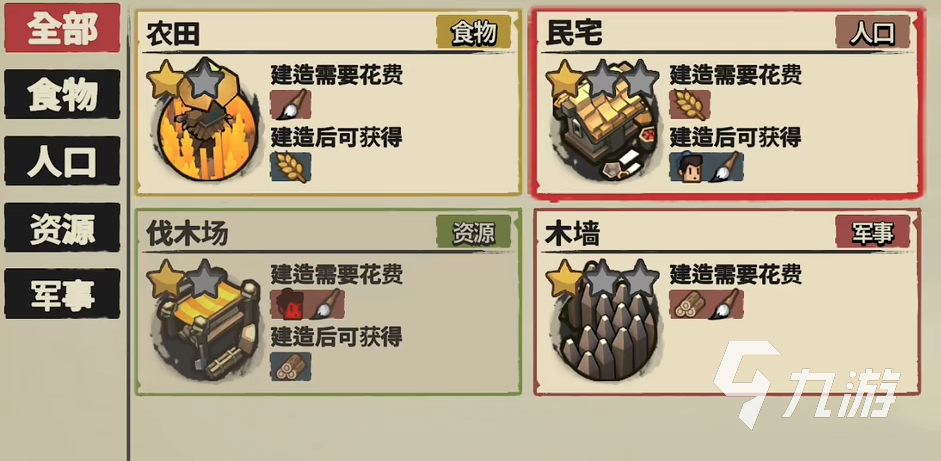Switch to the 食物 category tab
Image resolution: width=941 pixels, height=461 pixels.
click(x=62, y=94)
